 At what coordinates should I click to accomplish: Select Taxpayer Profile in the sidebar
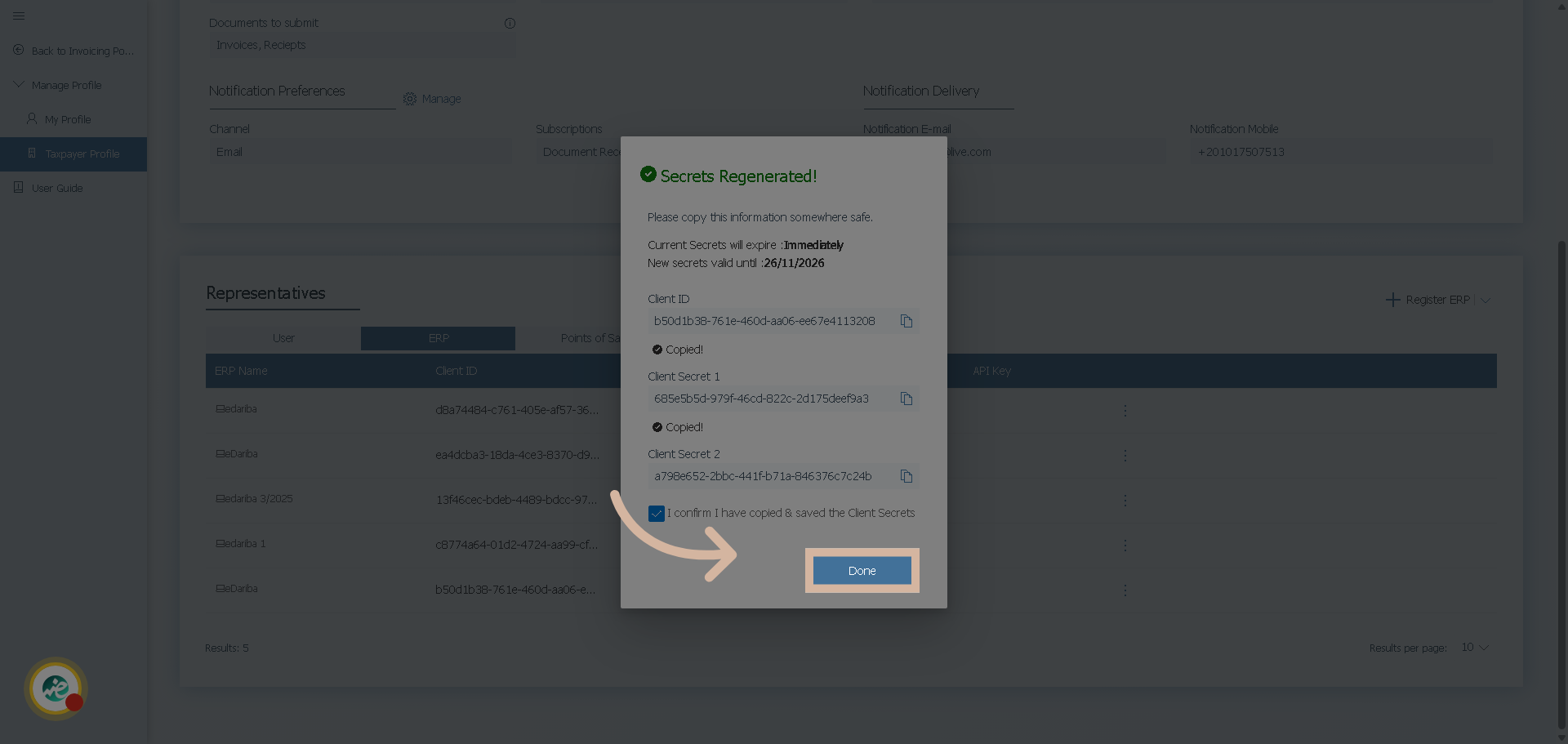(73, 154)
